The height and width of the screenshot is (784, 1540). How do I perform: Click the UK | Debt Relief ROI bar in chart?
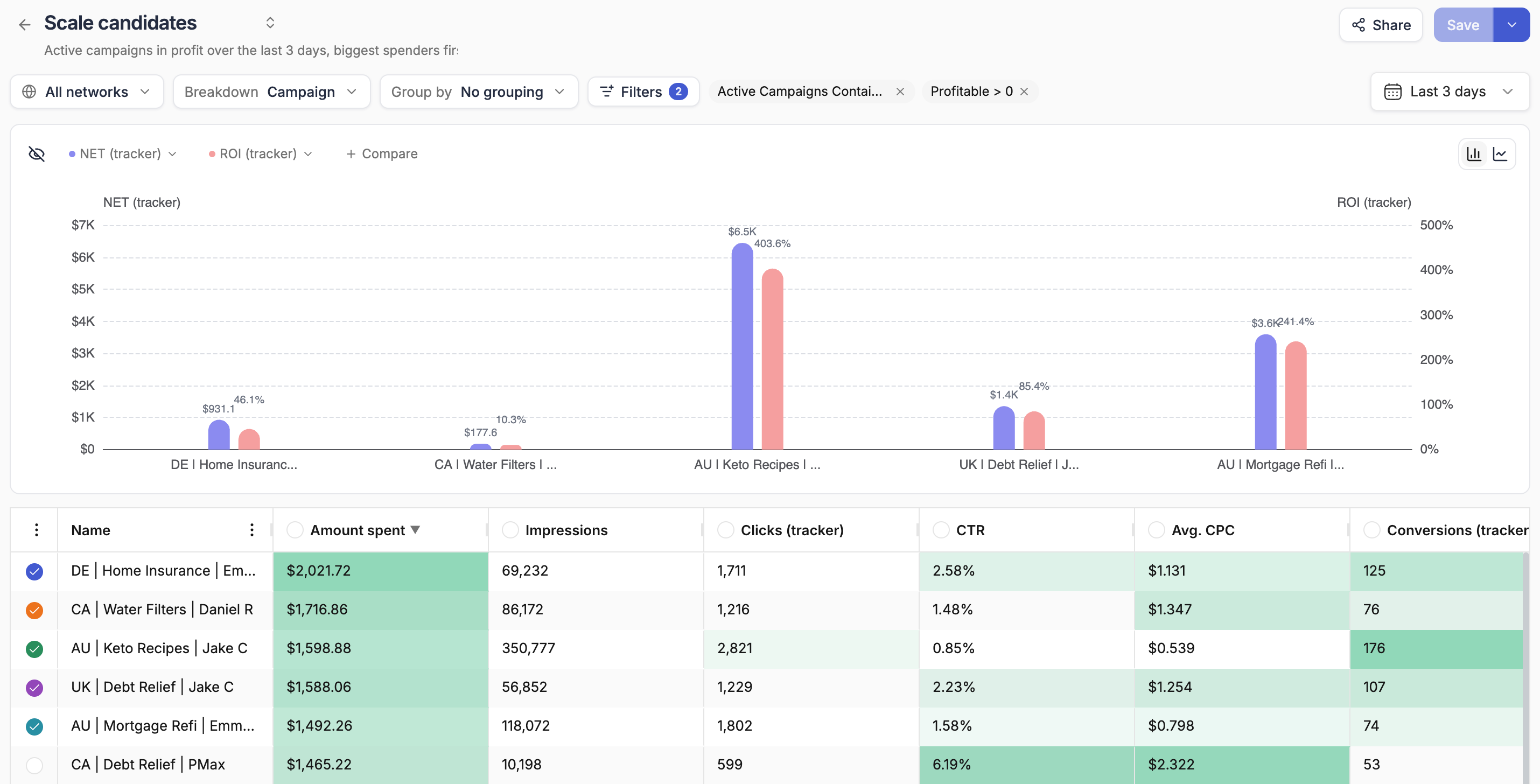point(1034,431)
